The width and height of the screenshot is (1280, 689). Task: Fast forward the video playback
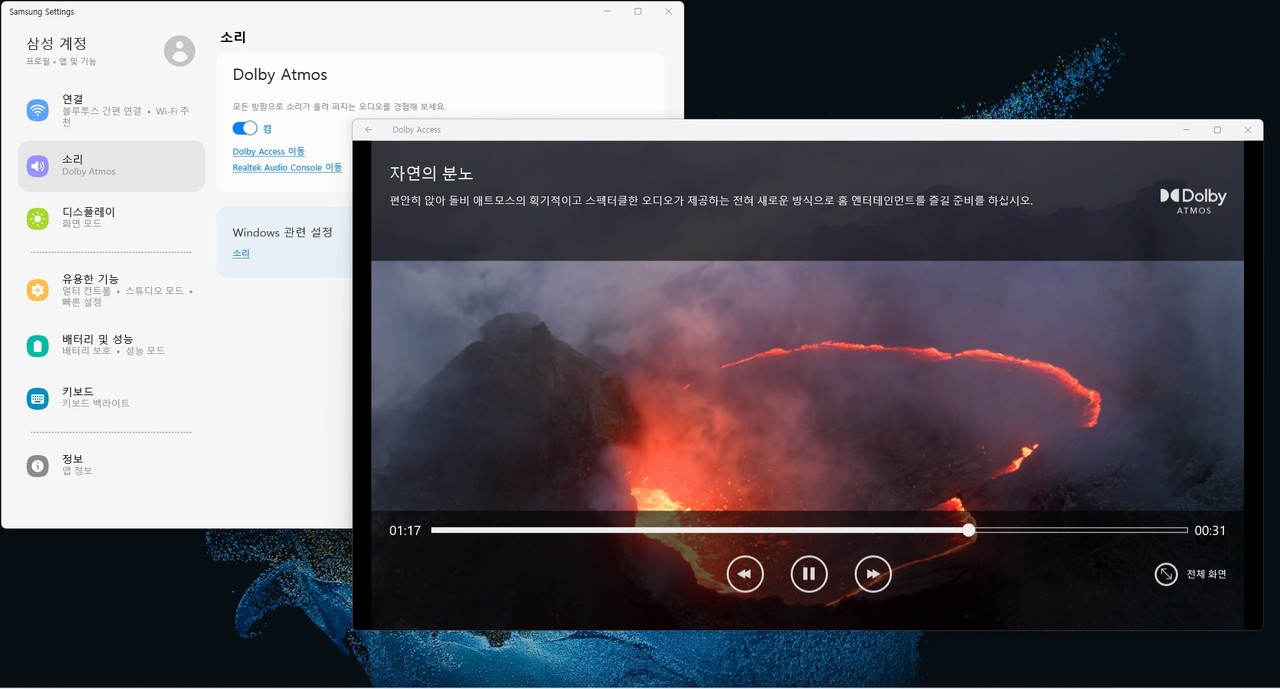coord(873,574)
